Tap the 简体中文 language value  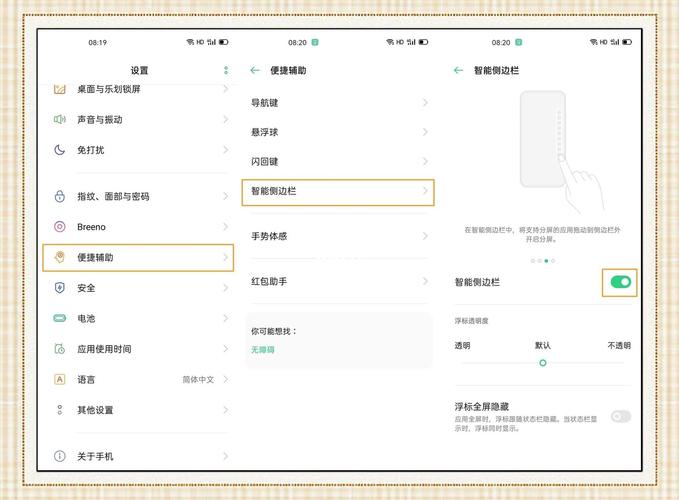click(x=198, y=380)
